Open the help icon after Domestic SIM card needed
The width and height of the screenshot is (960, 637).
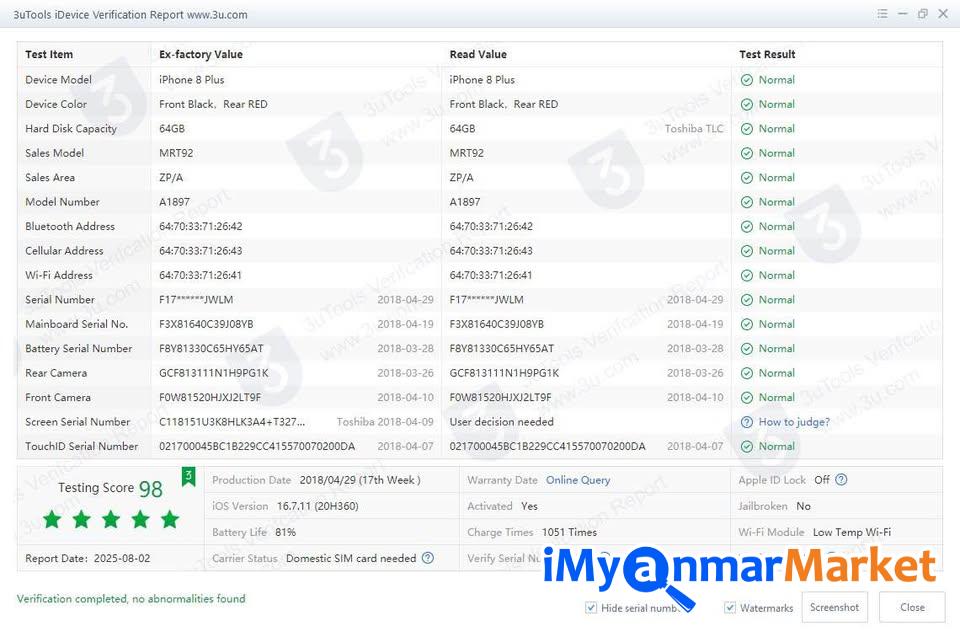[x=428, y=558]
